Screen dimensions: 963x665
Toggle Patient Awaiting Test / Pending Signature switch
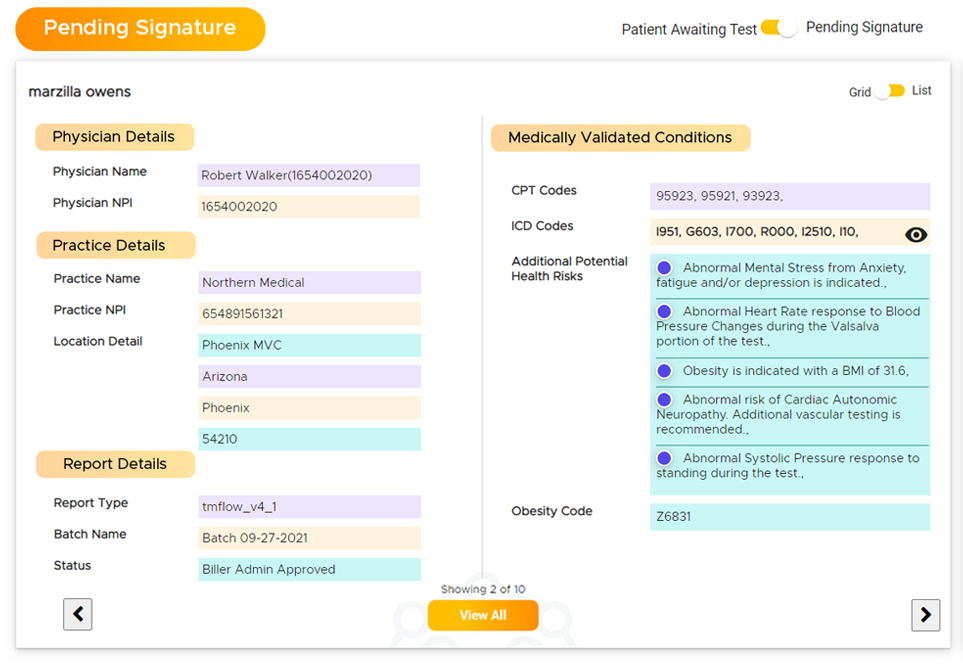pyautogui.click(x=780, y=28)
